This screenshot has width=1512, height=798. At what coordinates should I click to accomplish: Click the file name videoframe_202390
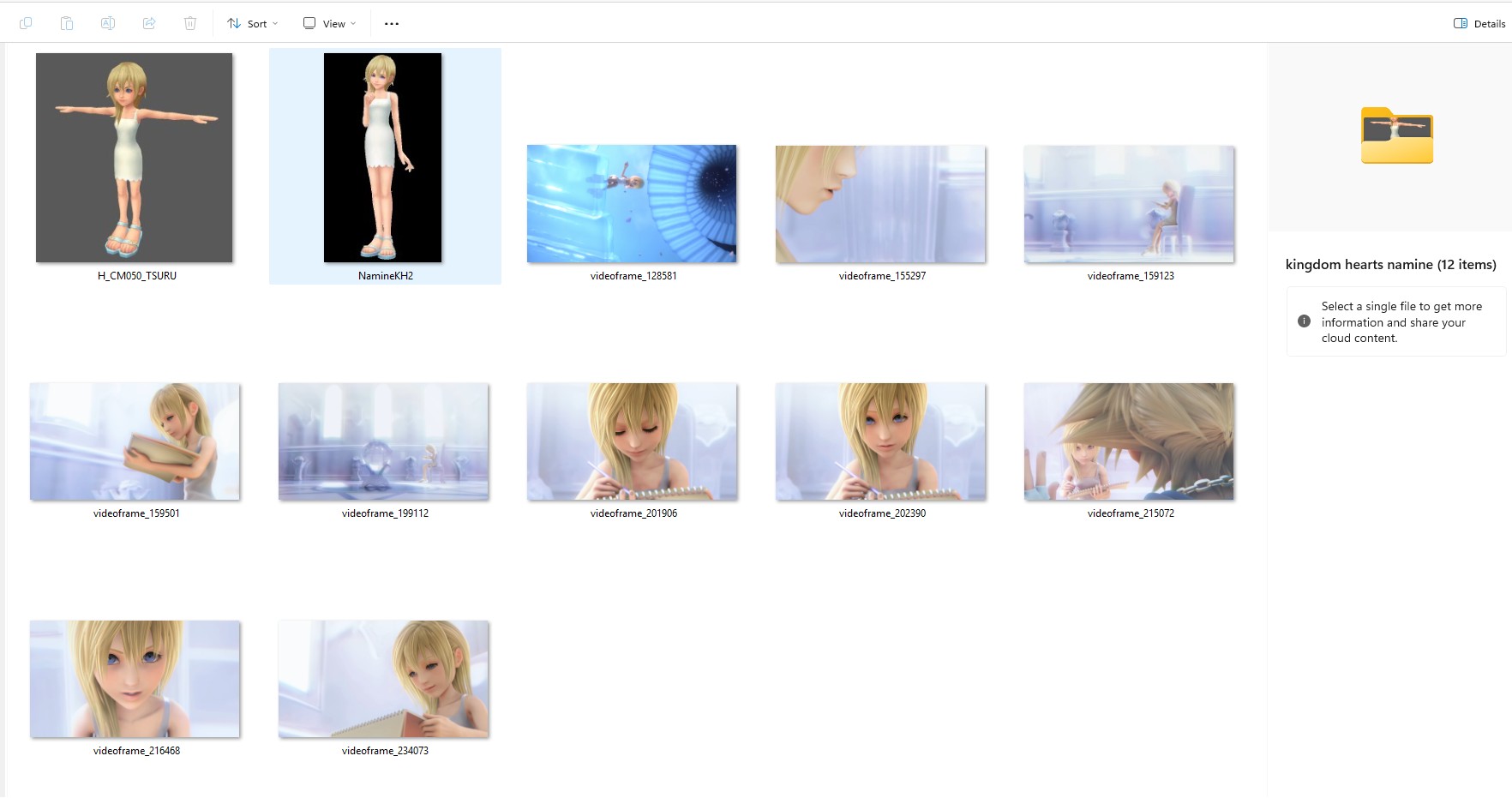[882, 513]
